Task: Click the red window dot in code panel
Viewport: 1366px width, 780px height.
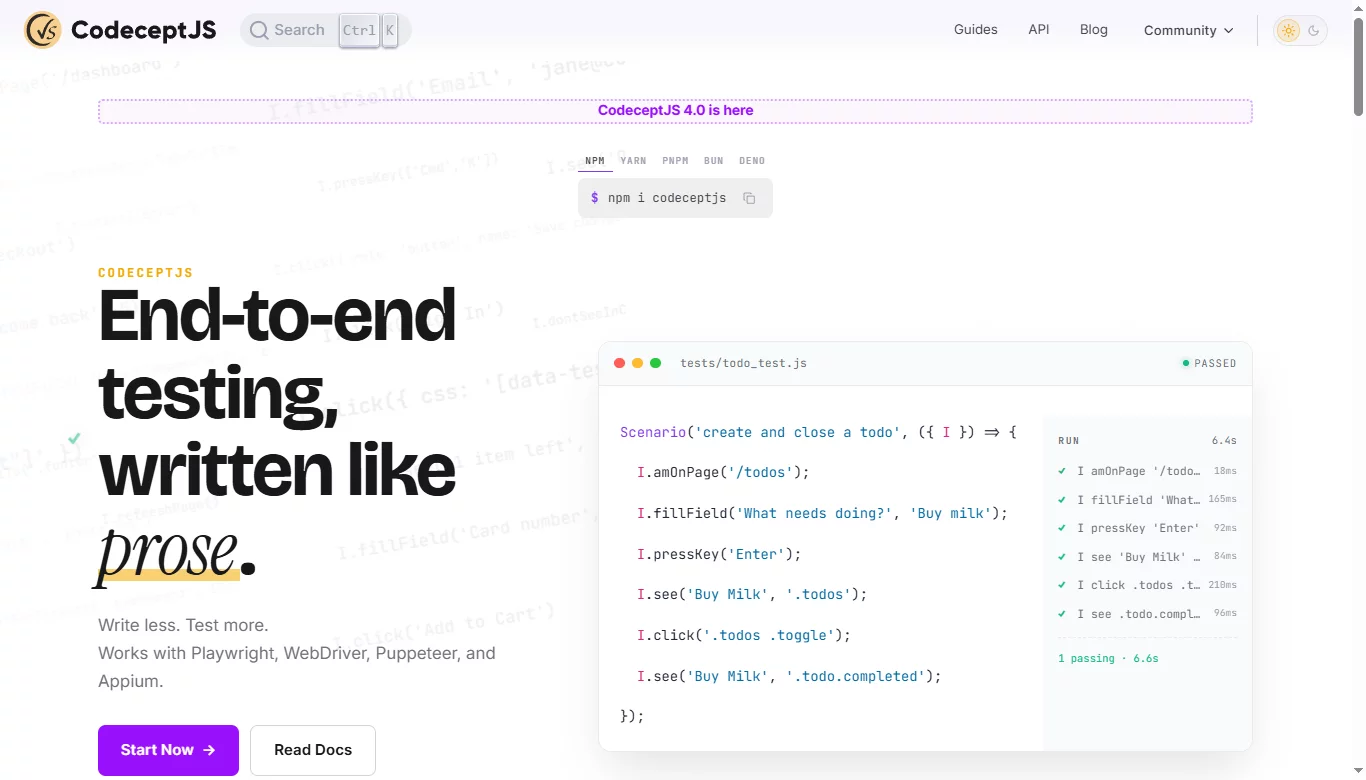Action: 620,363
